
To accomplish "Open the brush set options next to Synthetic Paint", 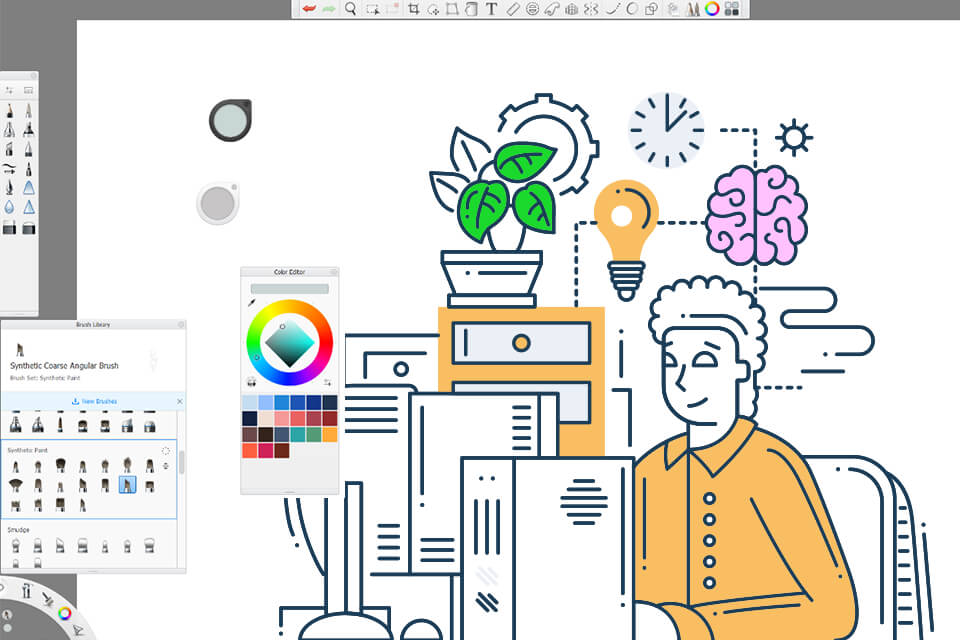I will coord(164,452).
